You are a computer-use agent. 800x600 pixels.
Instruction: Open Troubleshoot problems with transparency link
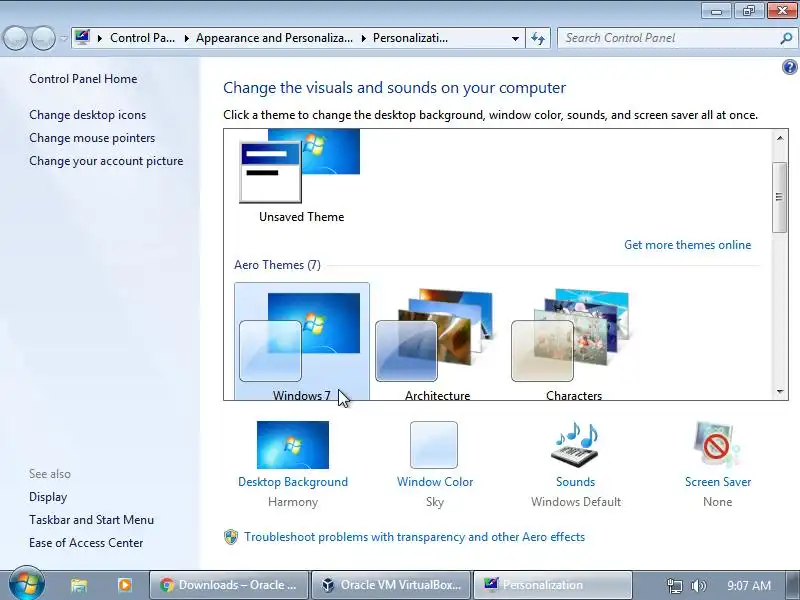tap(414, 537)
